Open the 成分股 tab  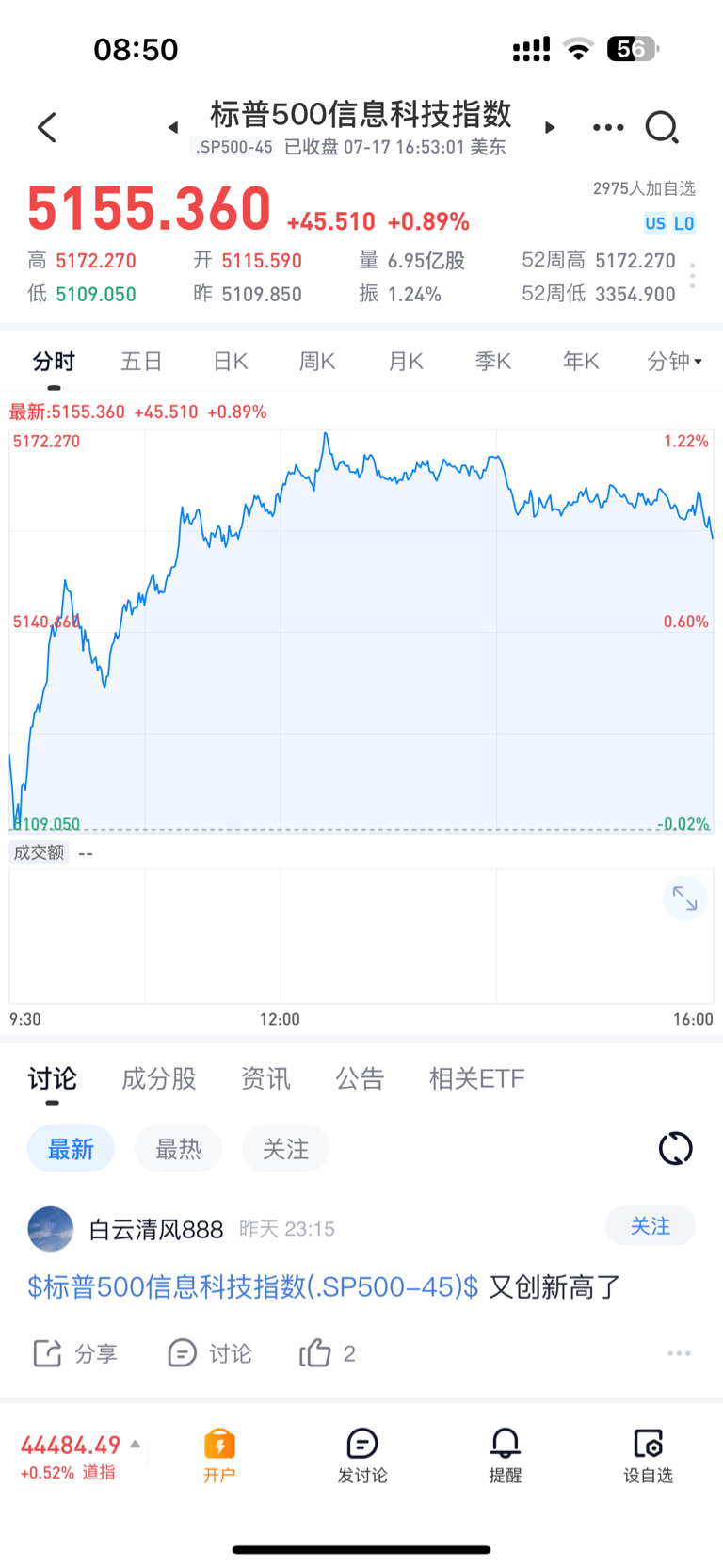point(159,1078)
